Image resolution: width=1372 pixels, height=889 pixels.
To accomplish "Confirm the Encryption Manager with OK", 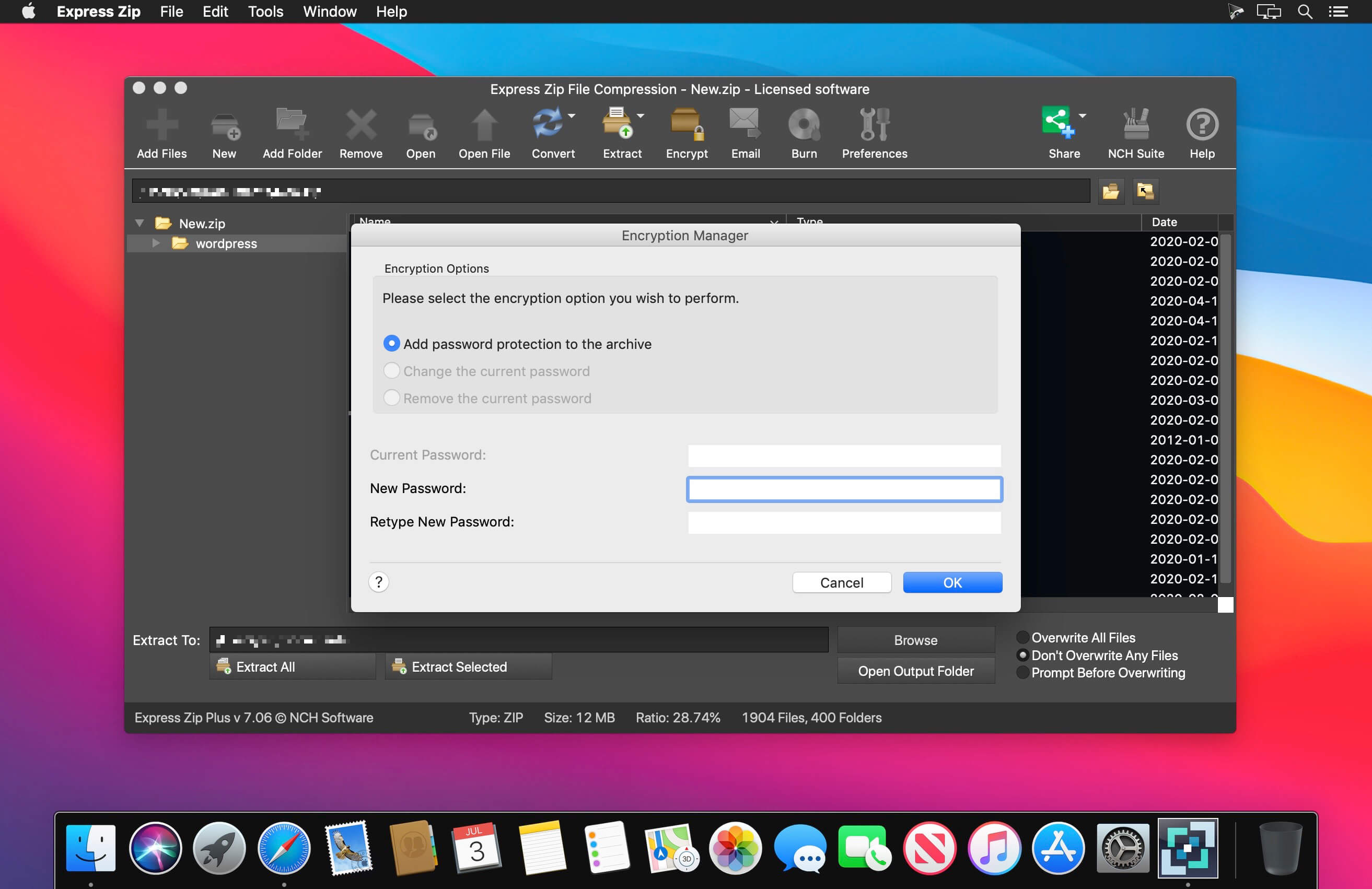I will [x=952, y=582].
